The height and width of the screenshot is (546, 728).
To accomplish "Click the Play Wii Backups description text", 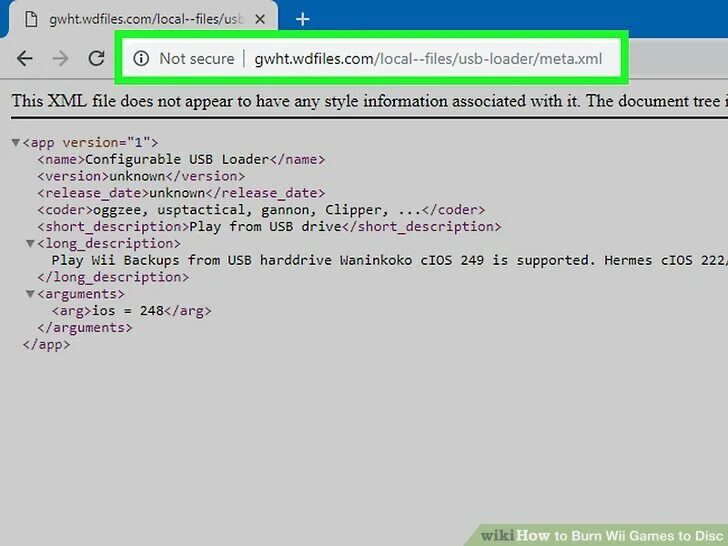I will 389,260.
